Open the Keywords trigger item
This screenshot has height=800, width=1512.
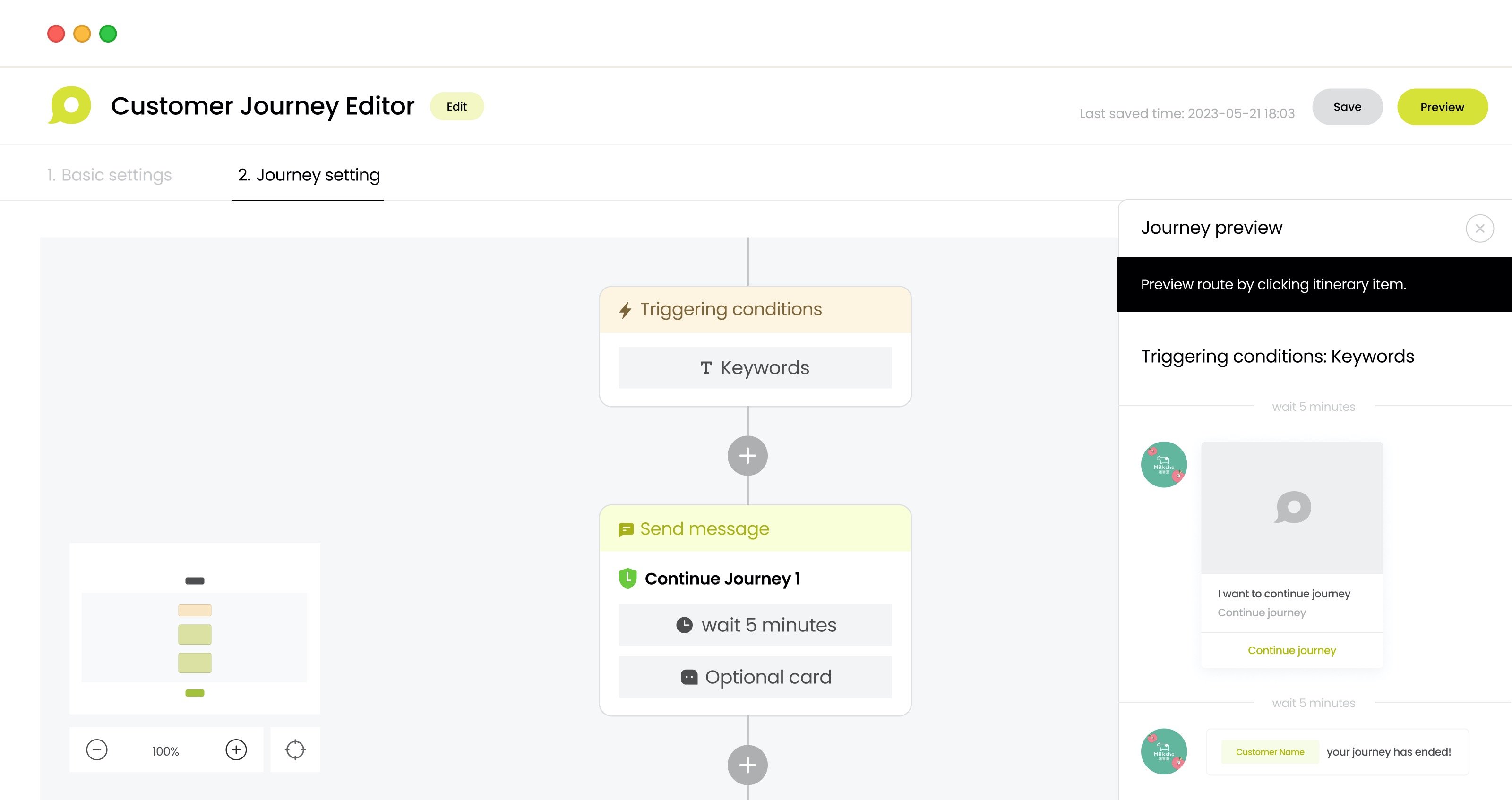coord(755,368)
